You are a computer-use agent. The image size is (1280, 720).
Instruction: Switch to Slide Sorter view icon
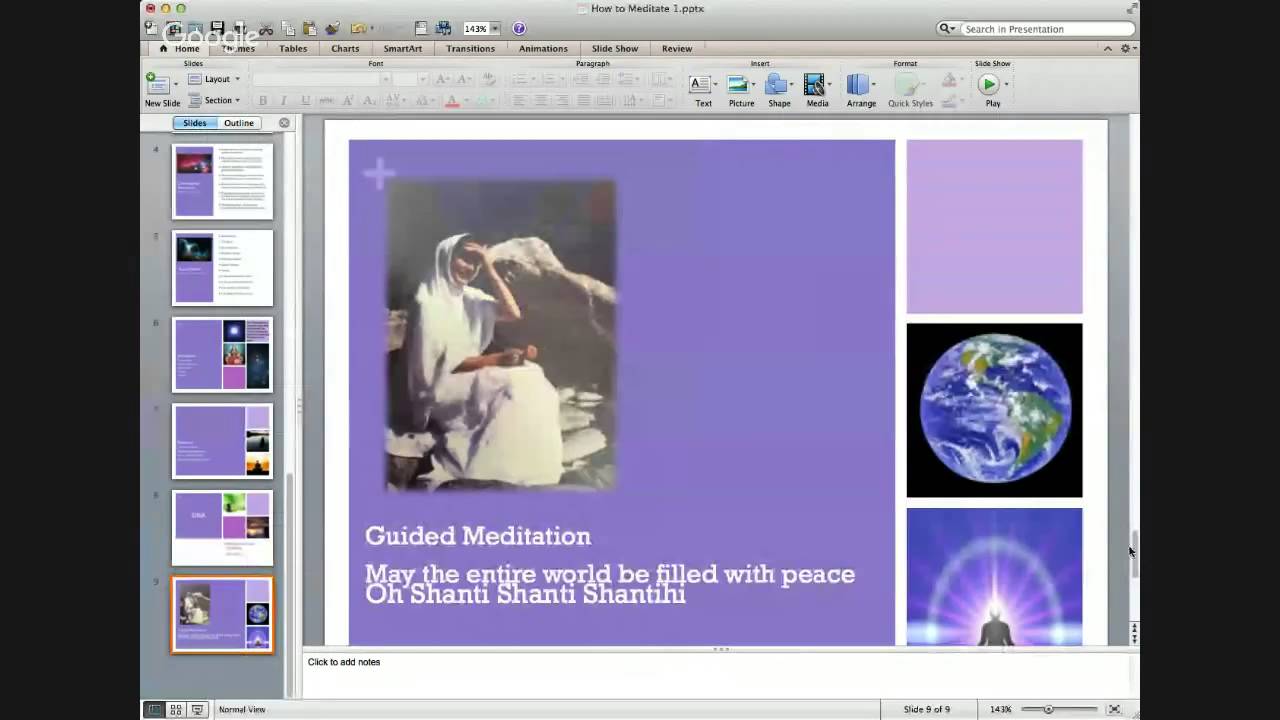pos(176,710)
